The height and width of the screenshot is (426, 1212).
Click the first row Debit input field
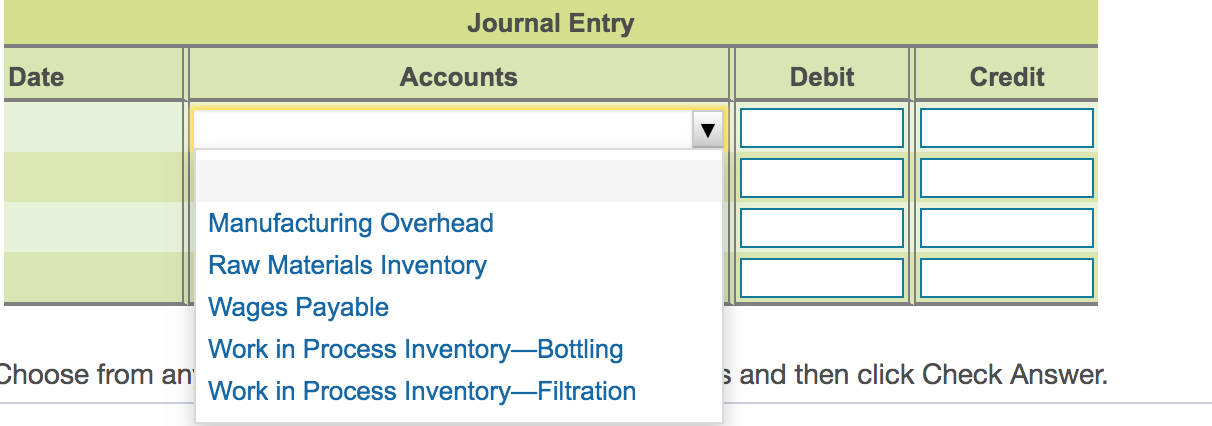(x=822, y=128)
